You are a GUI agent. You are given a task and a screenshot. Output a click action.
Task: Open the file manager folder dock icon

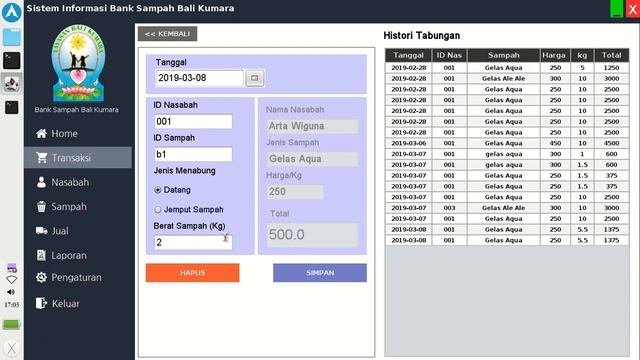(11, 37)
